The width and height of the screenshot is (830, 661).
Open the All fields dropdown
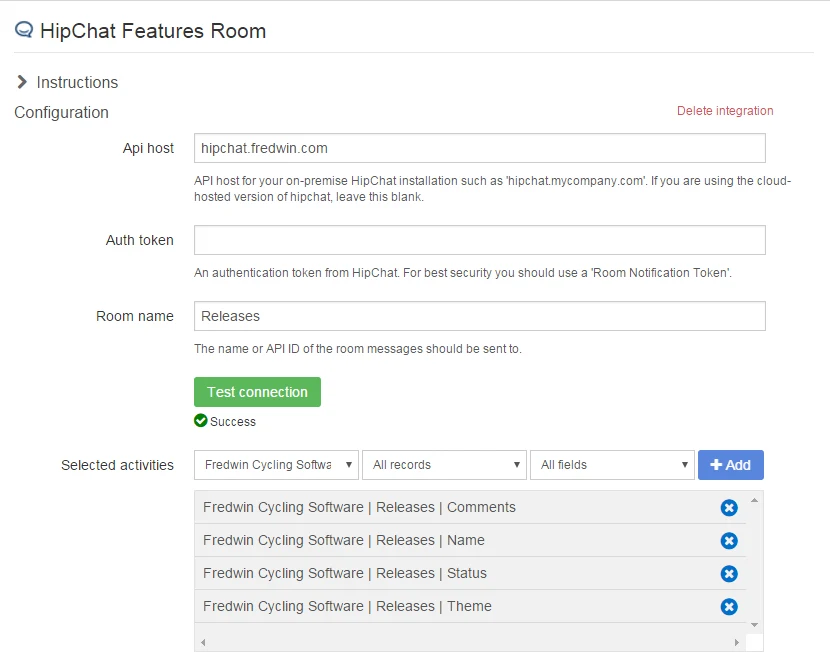point(612,465)
